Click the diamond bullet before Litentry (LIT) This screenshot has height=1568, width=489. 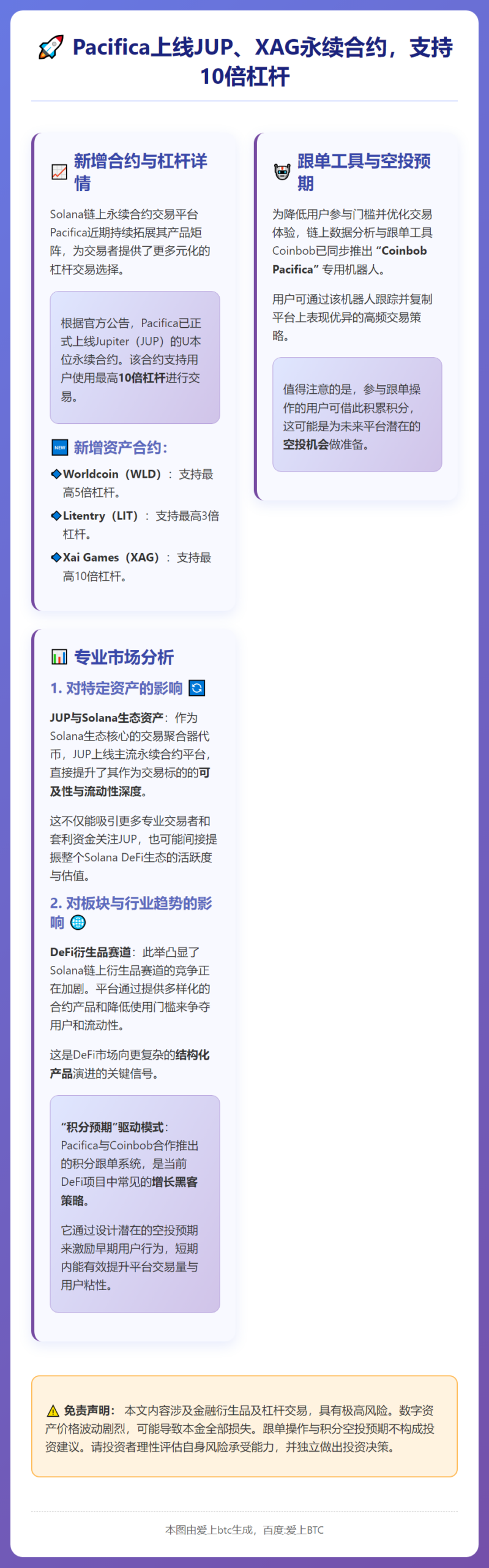pyautogui.click(x=56, y=516)
